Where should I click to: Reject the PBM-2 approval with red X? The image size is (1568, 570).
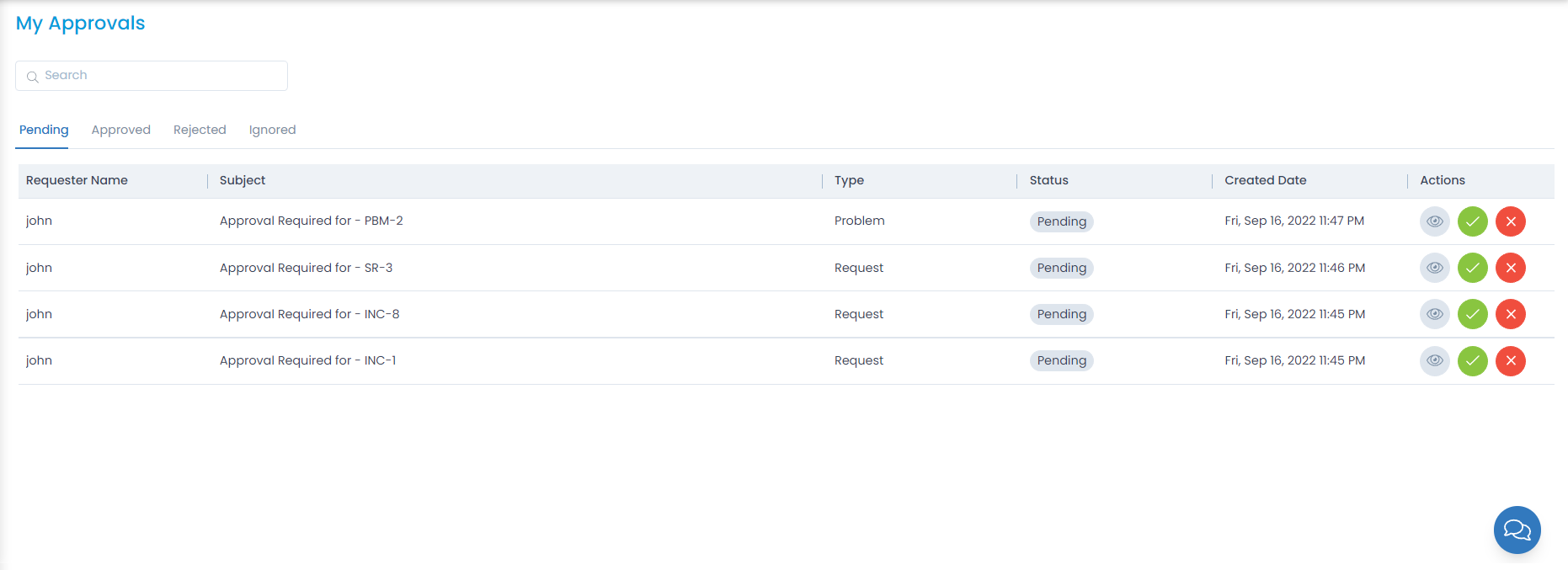[x=1510, y=221]
